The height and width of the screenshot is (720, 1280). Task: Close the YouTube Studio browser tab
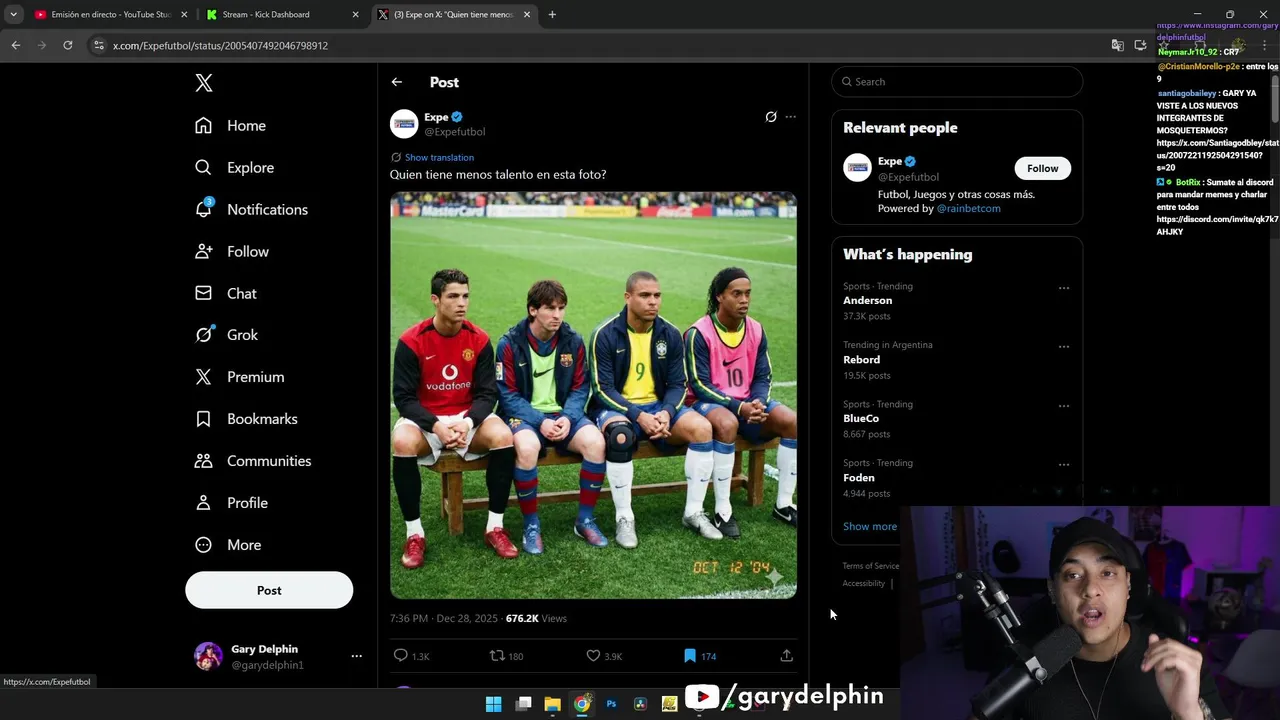184,15
